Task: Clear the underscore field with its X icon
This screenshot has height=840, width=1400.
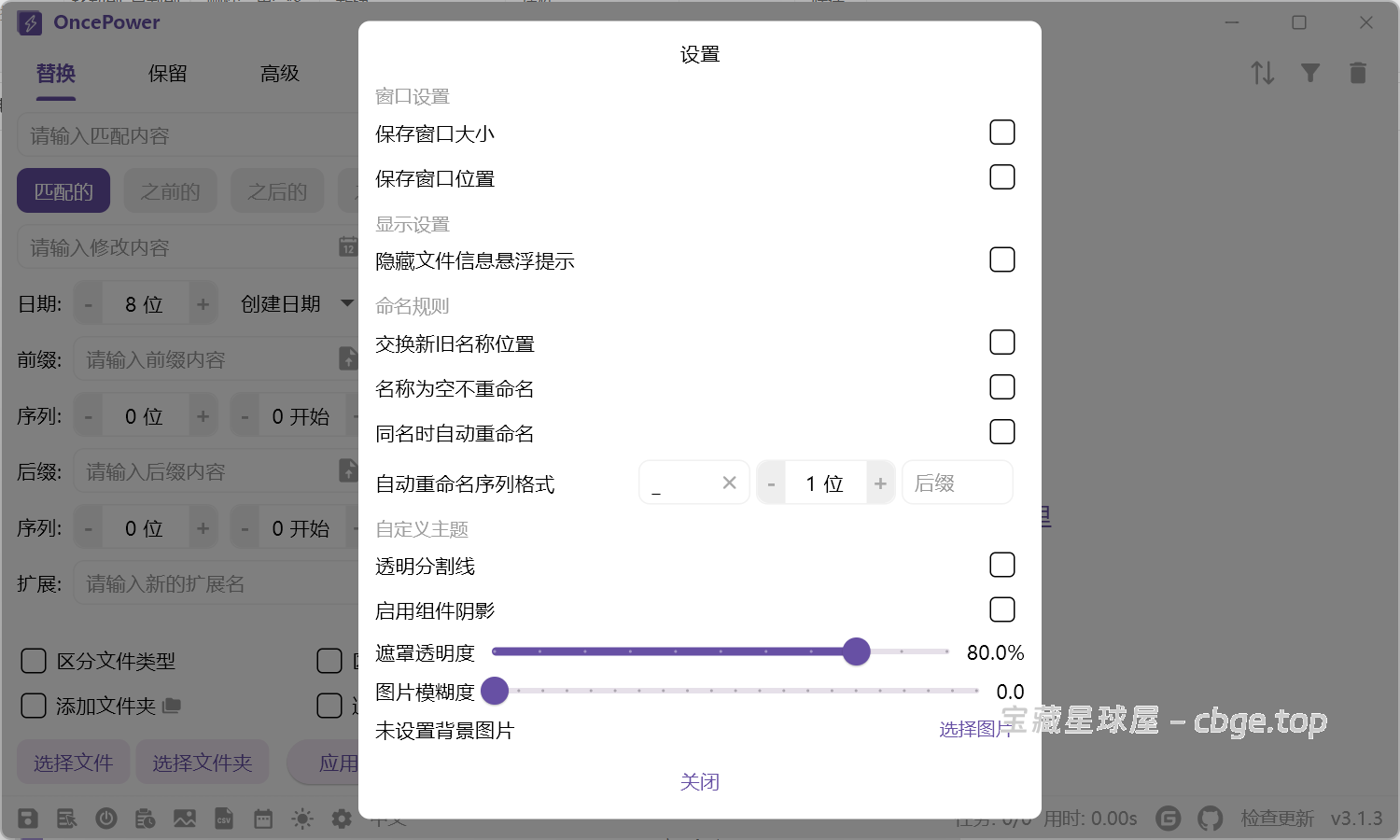Action: click(729, 483)
